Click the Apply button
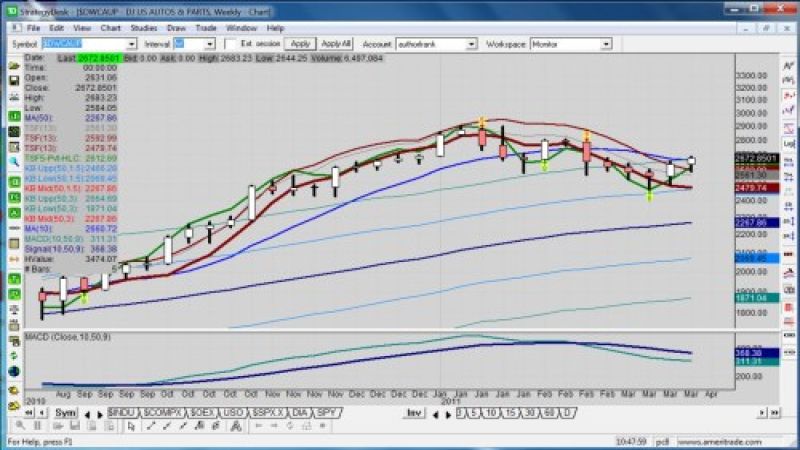The height and width of the screenshot is (450, 800). 300,44
